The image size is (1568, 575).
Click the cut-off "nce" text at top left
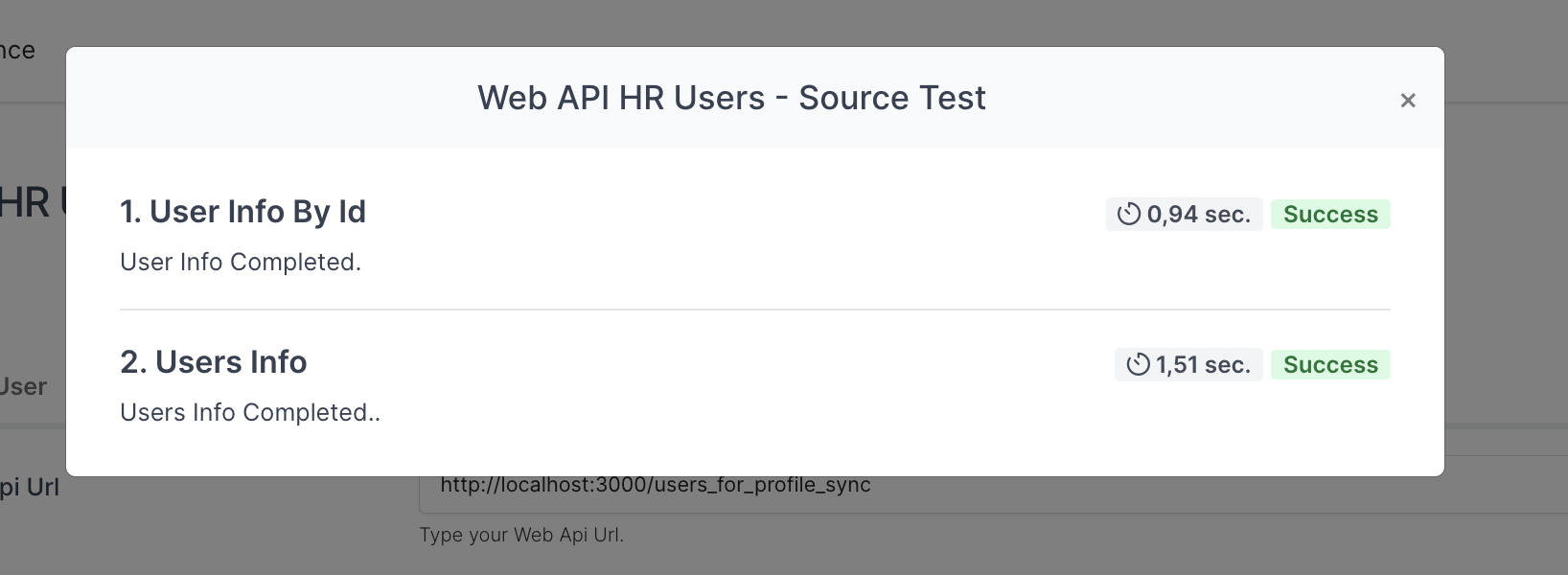coord(17,51)
